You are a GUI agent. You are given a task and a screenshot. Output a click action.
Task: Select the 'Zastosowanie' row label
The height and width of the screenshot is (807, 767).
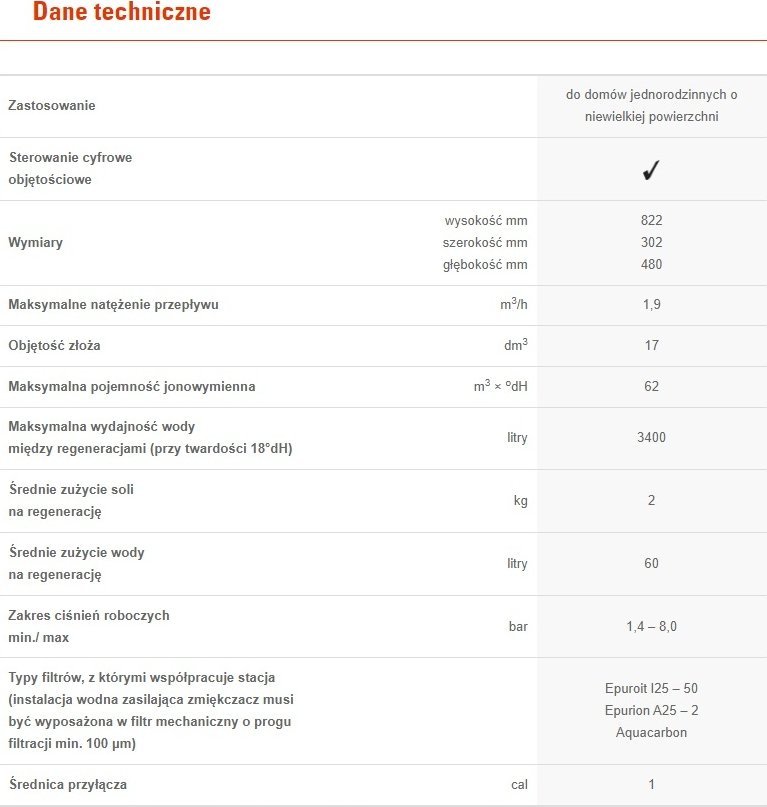tap(52, 106)
